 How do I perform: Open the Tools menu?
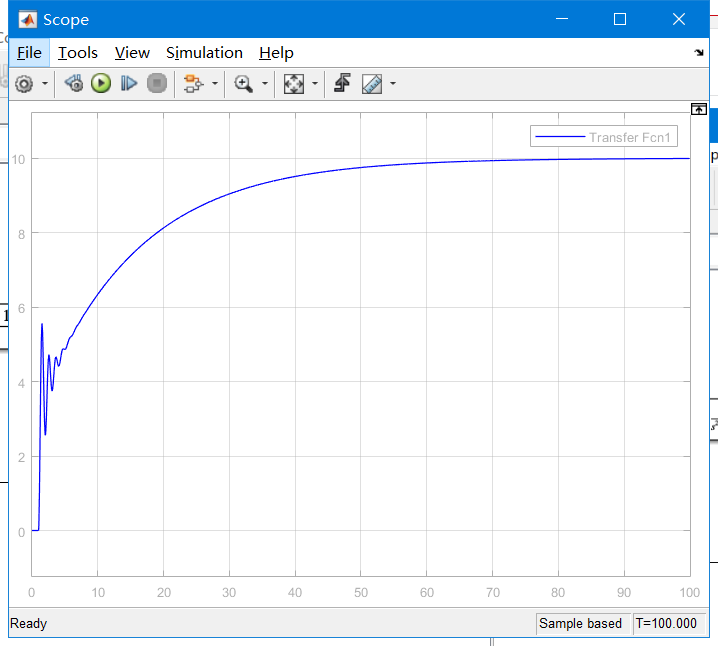78,53
